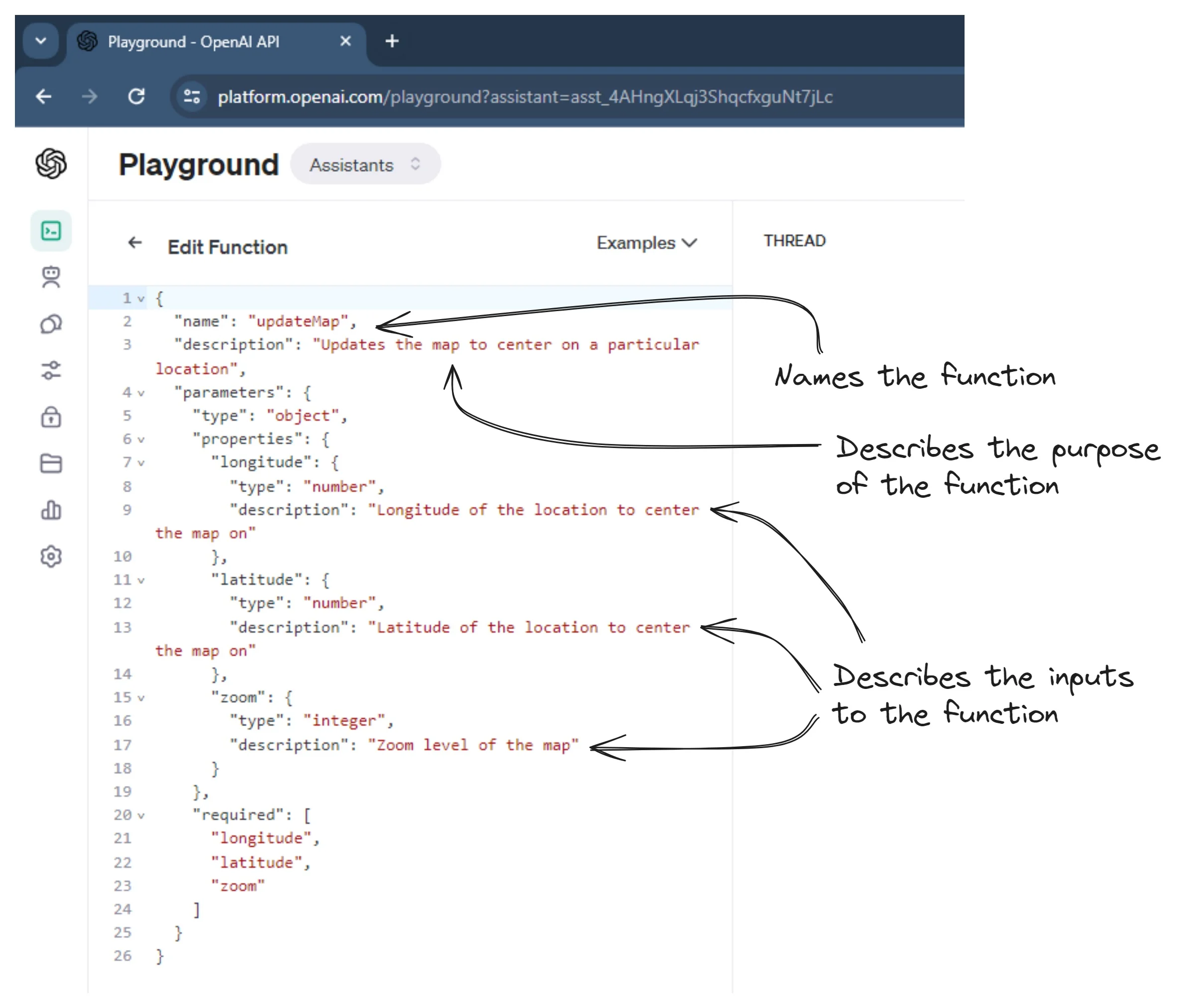The height and width of the screenshot is (1008, 1190).
Task: Click "zoom" in the required list line 23
Action: [x=238, y=887]
